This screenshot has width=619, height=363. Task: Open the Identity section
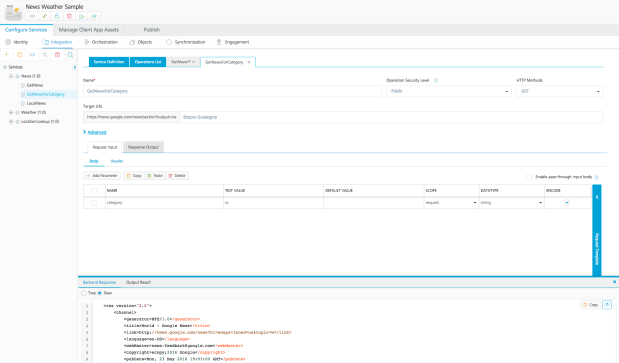pos(17,42)
